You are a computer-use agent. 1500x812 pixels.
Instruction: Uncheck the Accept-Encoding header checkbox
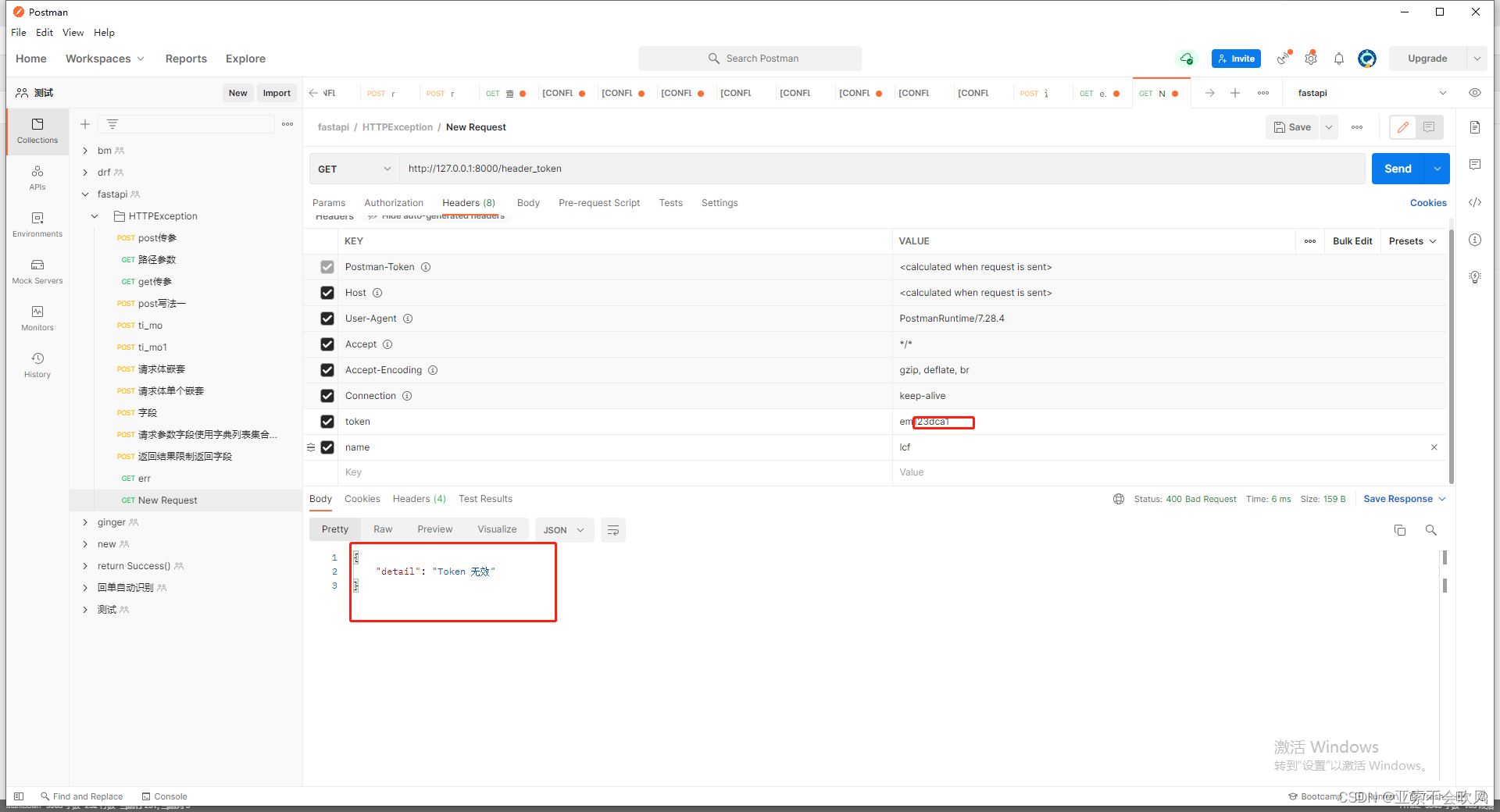point(327,370)
